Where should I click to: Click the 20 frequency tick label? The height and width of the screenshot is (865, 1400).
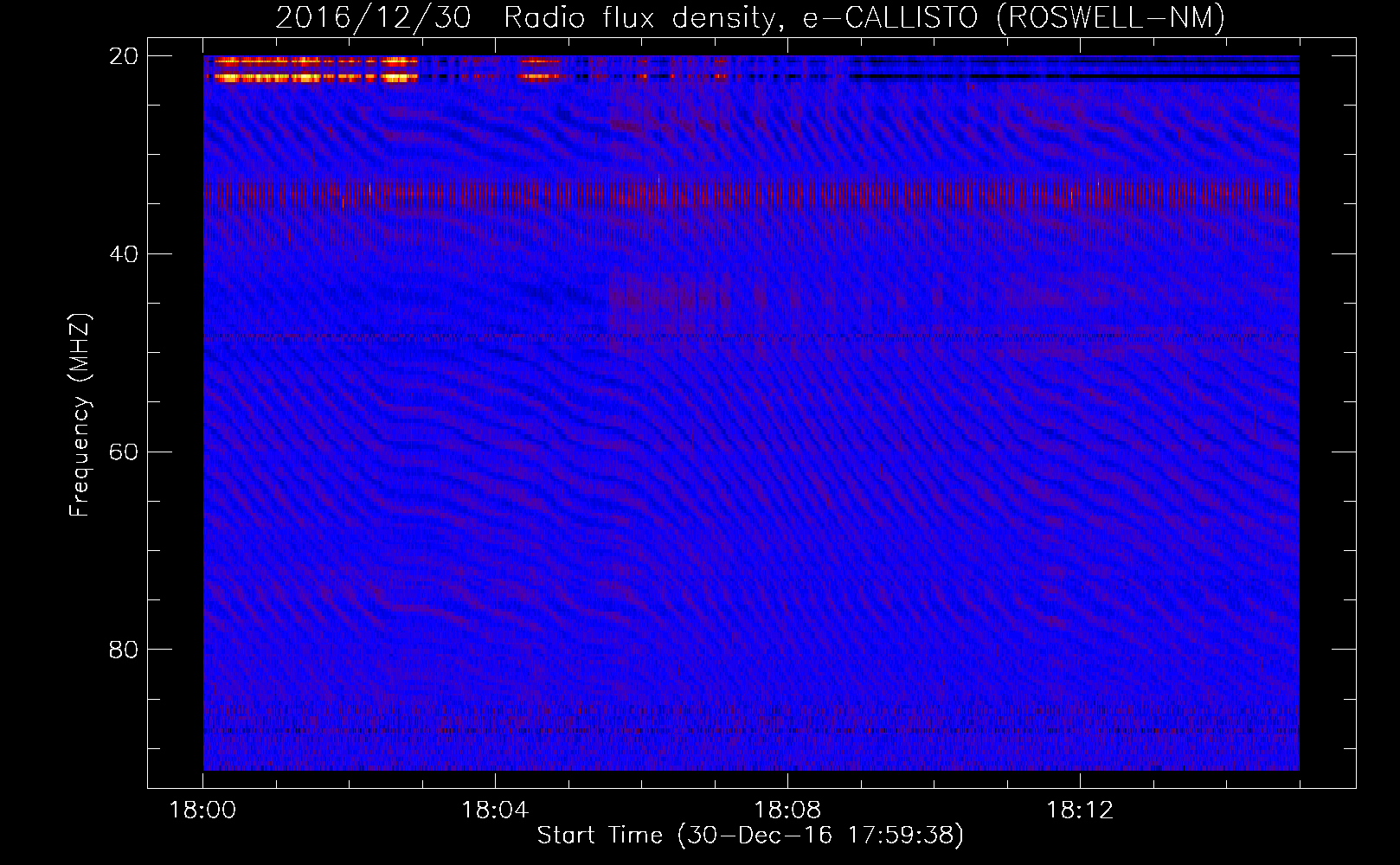(x=124, y=56)
